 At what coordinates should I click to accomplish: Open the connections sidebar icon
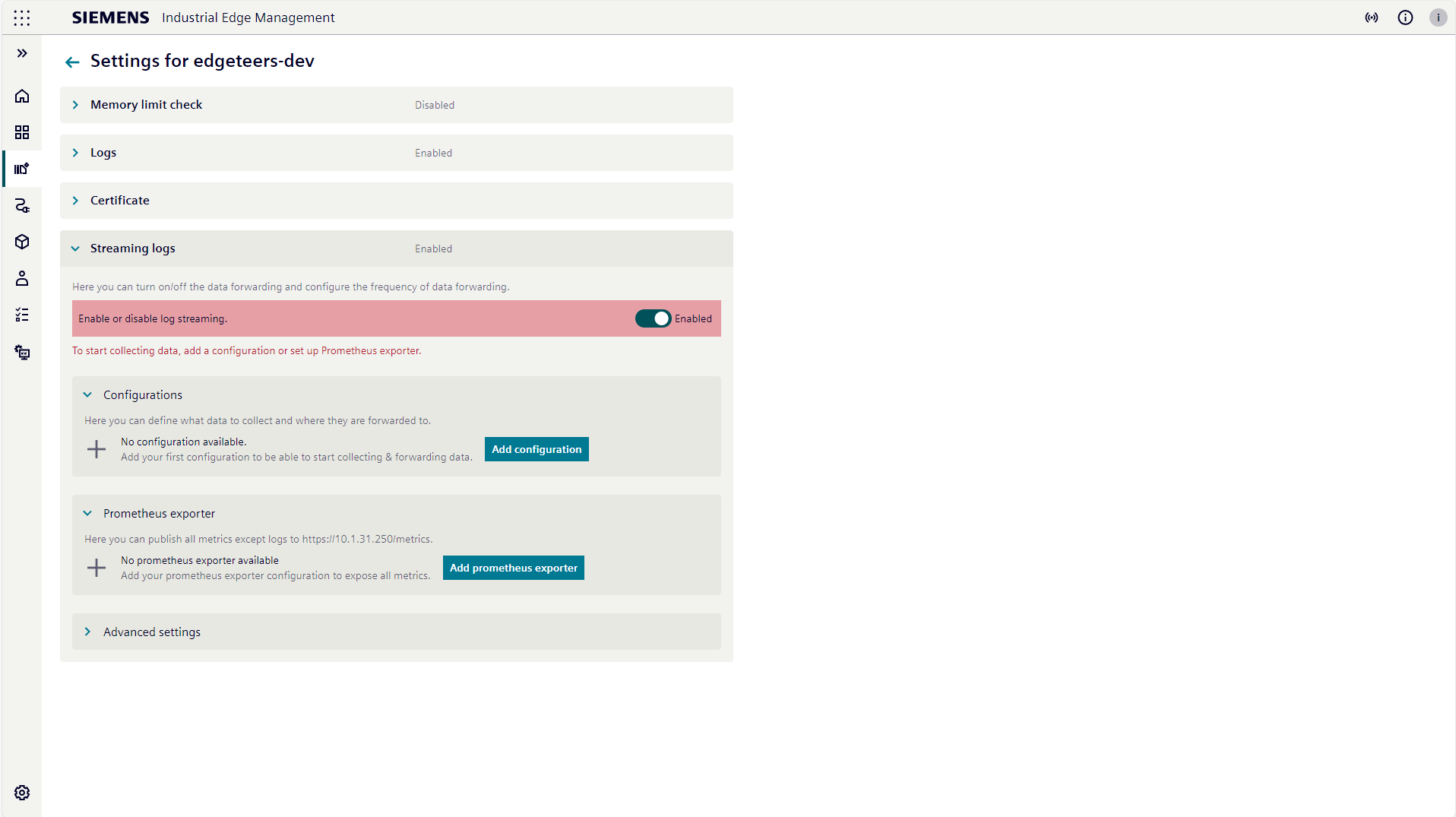pyautogui.click(x=22, y=205)
